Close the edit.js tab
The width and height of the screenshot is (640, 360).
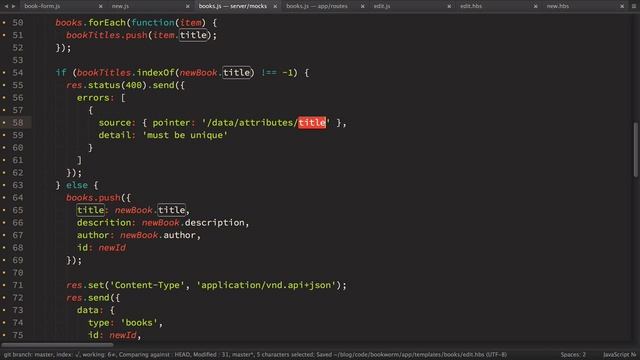449,7
